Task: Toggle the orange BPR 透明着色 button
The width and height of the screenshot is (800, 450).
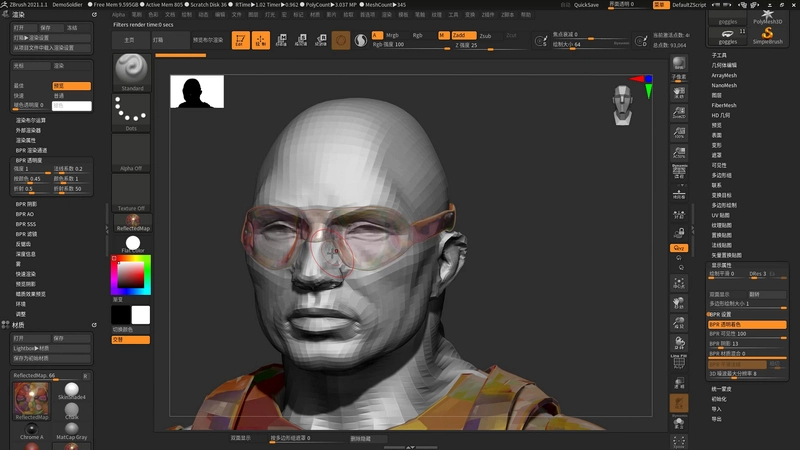Action: (747, 324)
